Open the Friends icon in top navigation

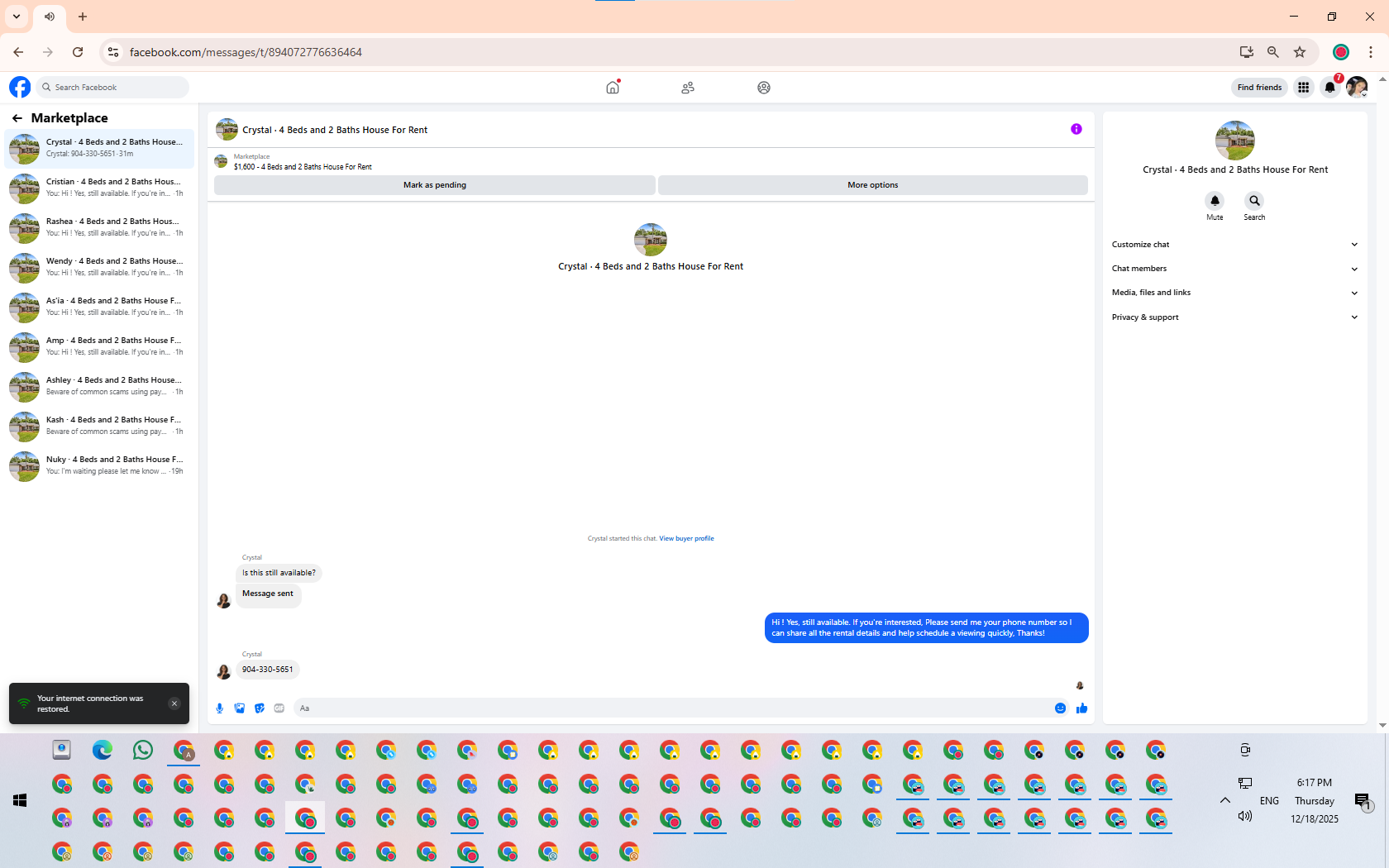pyautogui.click(x=688, y=87)
